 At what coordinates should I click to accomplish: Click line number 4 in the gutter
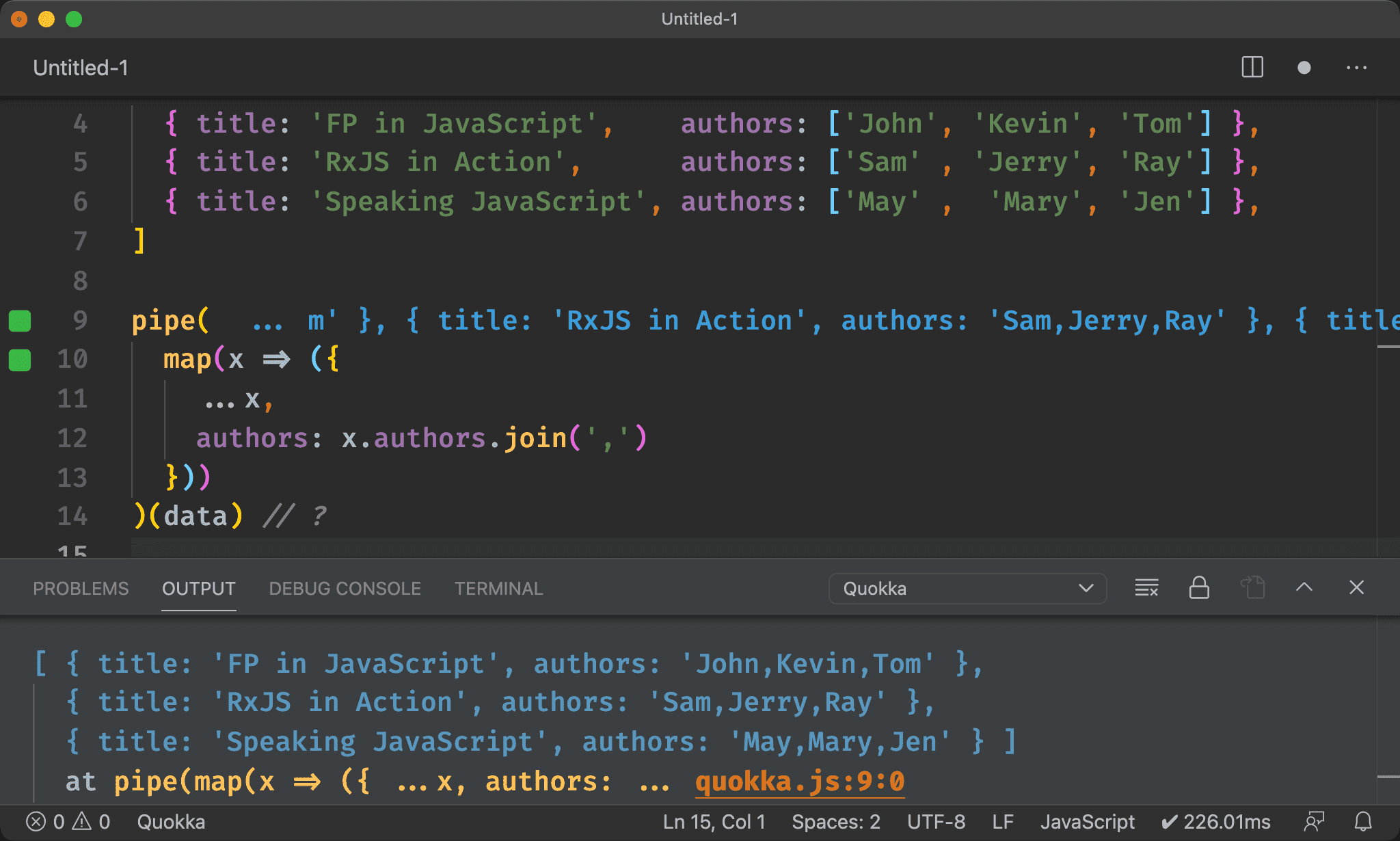pyautogui.click(x=80, y=124)
